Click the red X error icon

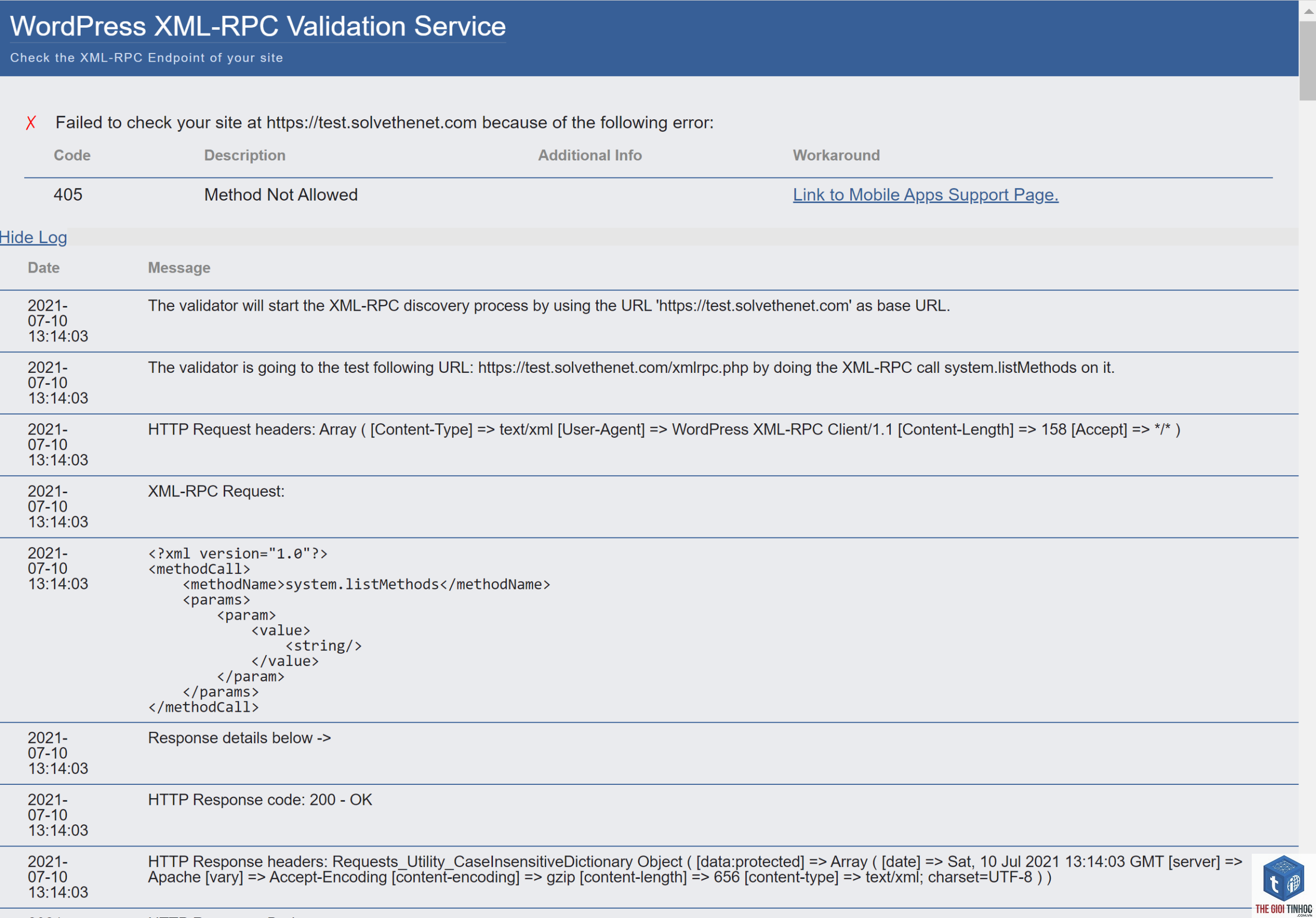tap(31, 123)
